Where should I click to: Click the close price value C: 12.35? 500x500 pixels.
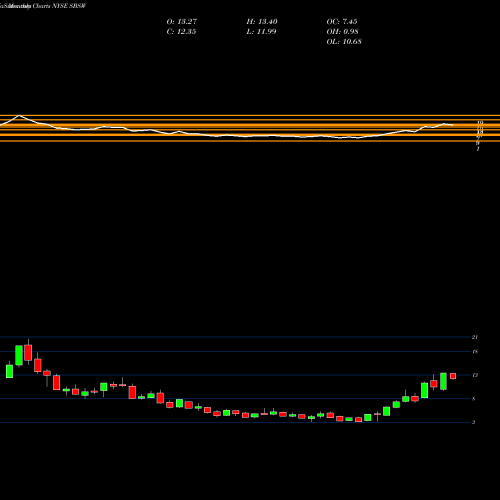click(x=181, y=32)
